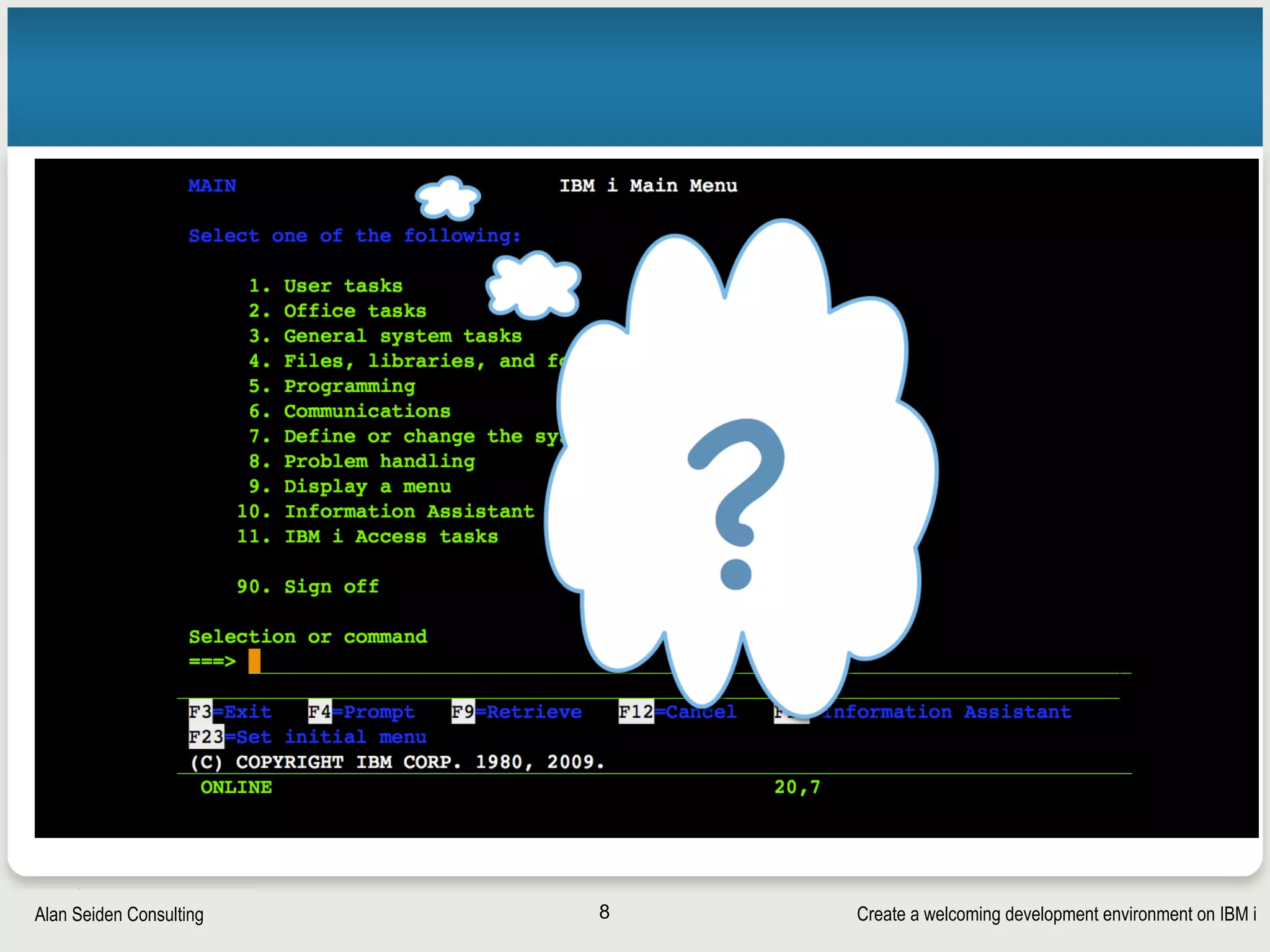Click the copyright IBM CORP. line
This screenshot has width=1270, height=952.
397,762
